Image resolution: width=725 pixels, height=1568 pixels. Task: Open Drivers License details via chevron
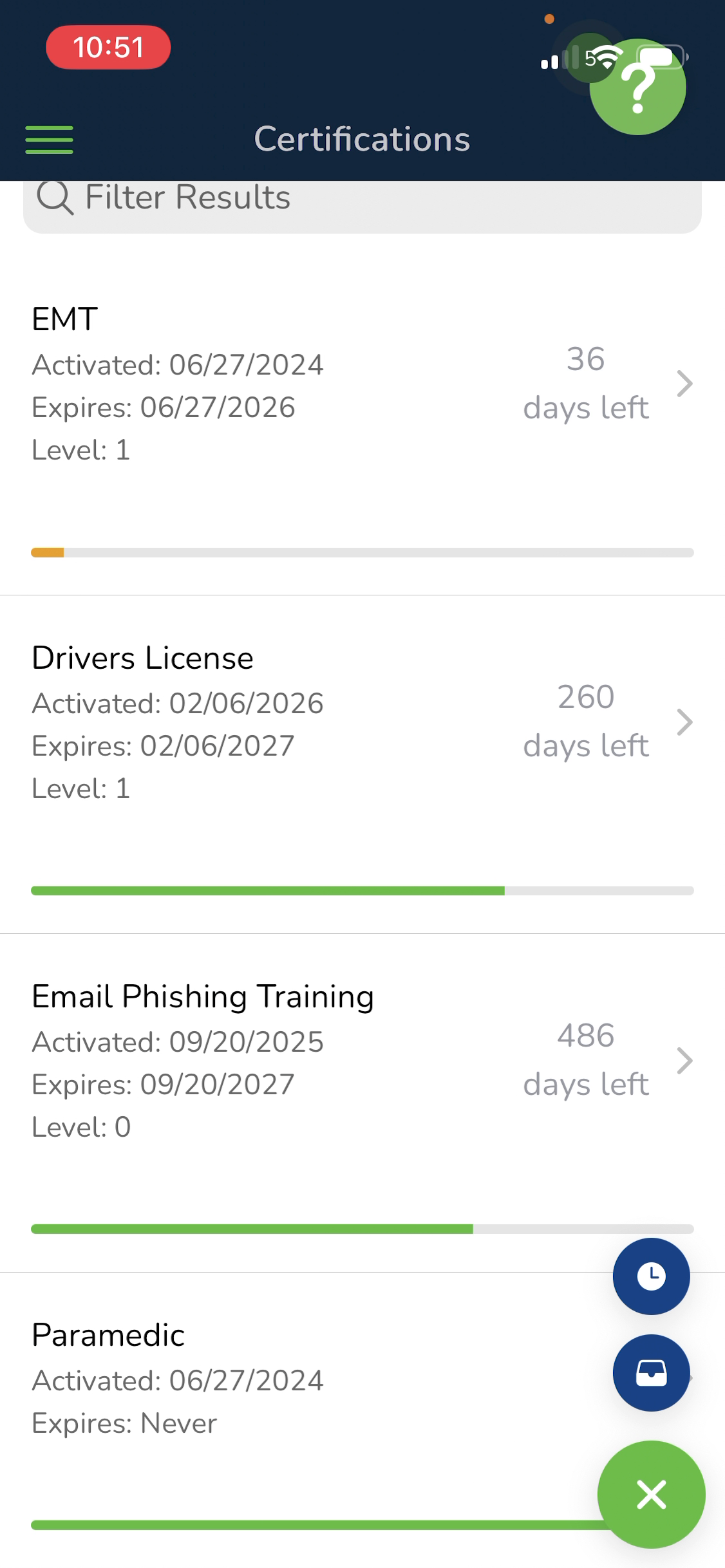(x=685, y=722)
